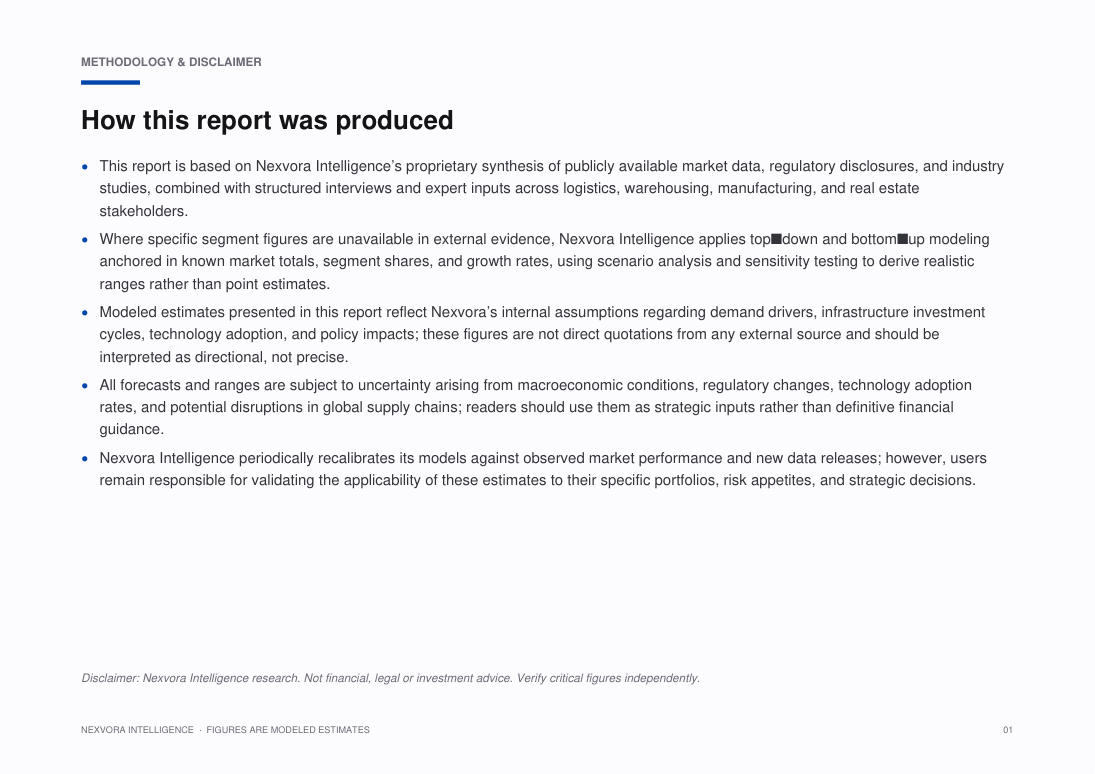1095x774 pixels.
Task: Click the word stakeholders in the first bullet
Action: point(143,211)
